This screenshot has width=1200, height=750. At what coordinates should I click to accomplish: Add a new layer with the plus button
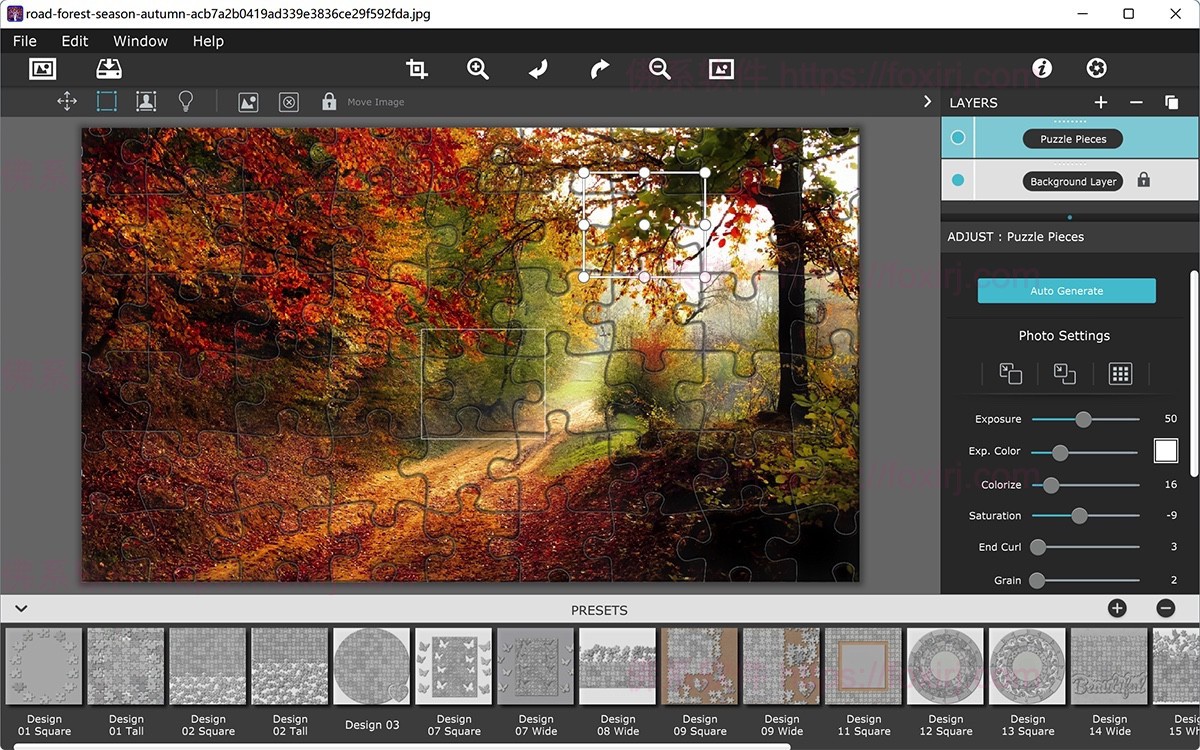tap(1100, 102)
